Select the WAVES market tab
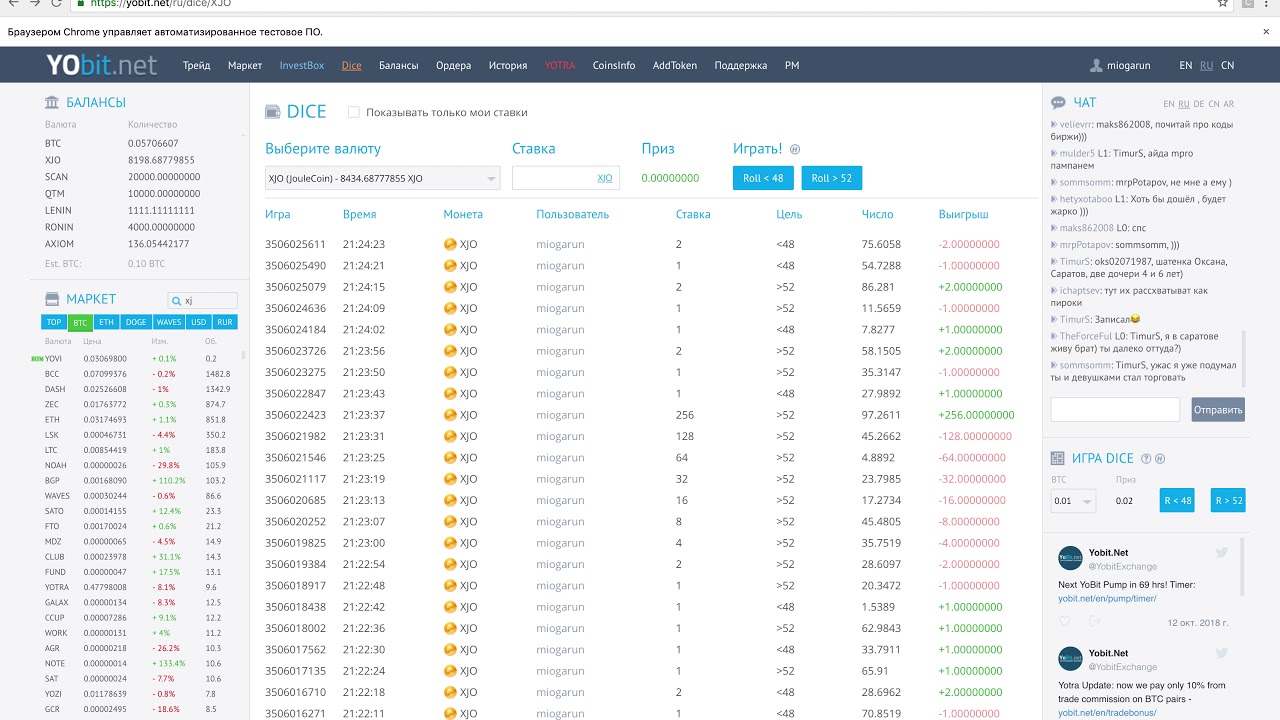The width and height of the screenshot is (1280, 720). [x=168, y=322]
